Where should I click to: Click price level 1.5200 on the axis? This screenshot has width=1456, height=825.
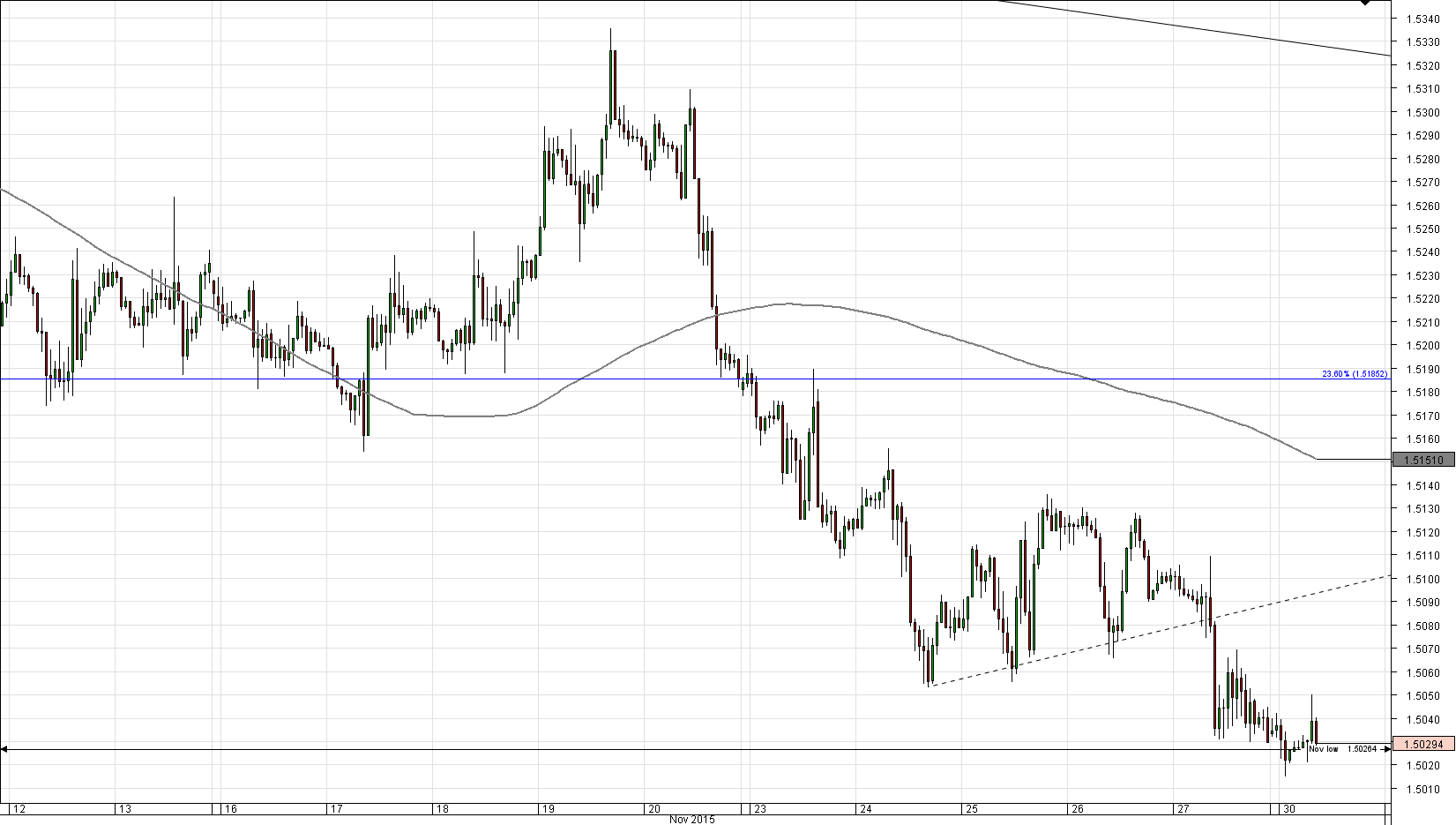pos(1424,346)
